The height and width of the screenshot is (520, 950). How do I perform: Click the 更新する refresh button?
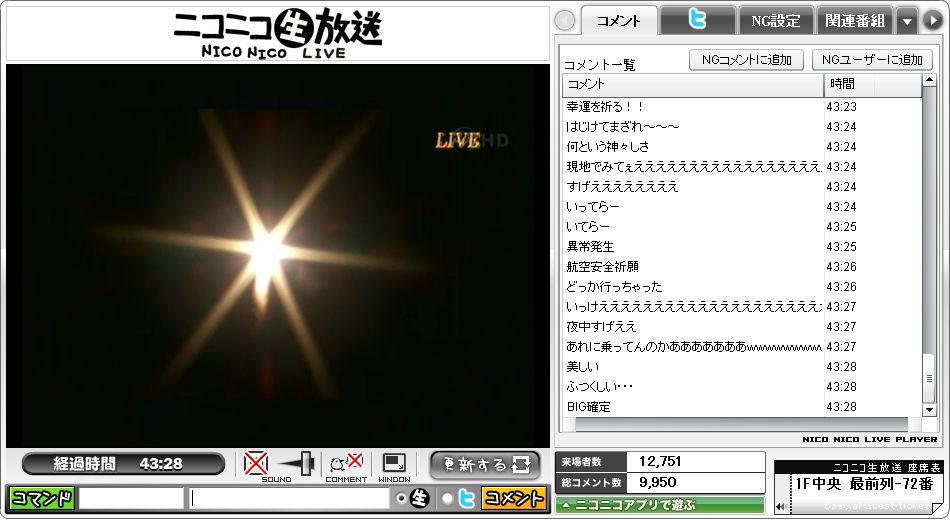[x=485, y=465]
